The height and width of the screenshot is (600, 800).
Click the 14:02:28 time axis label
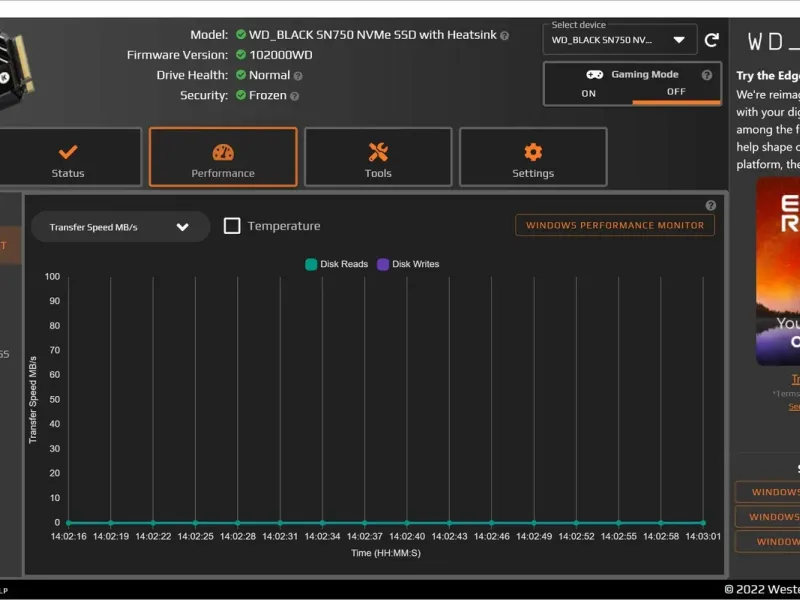point(238,537)
